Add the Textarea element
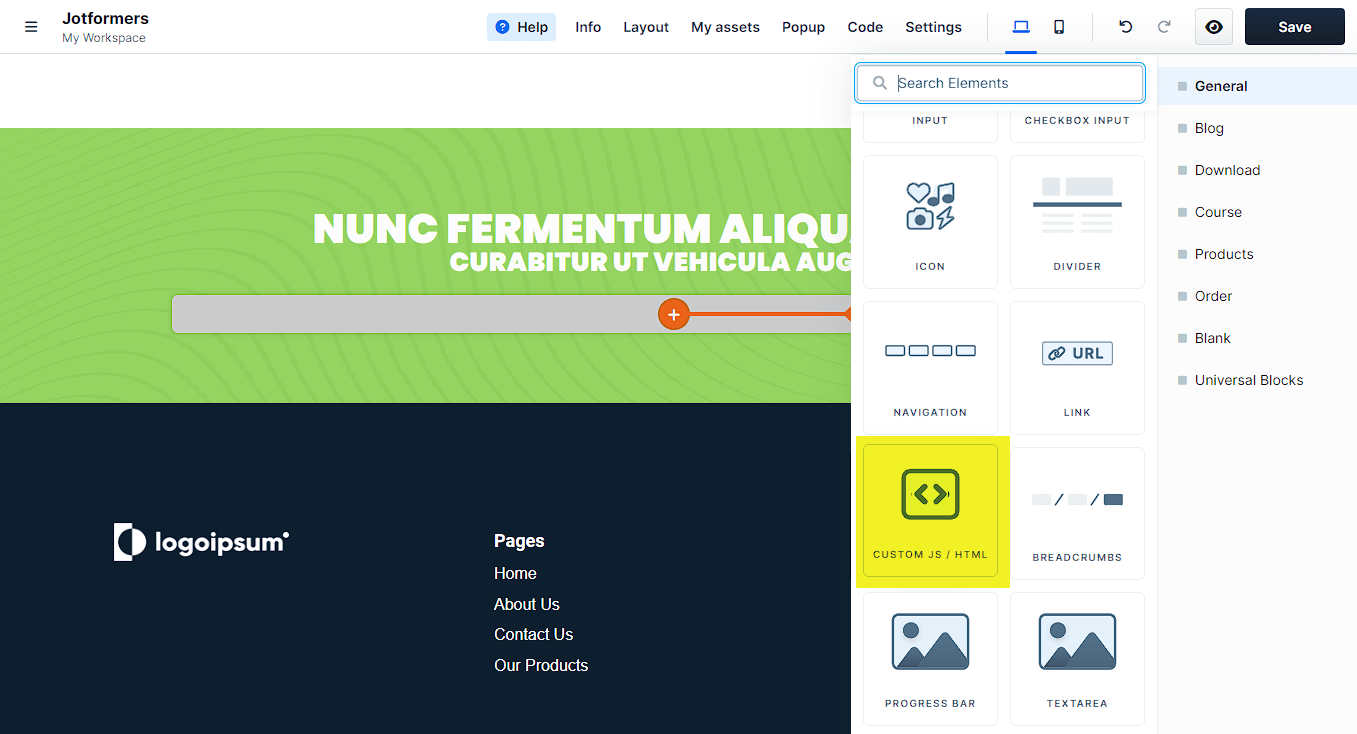The height and width of the screenshot is (734, 1357). click(x=1077, y=659)
